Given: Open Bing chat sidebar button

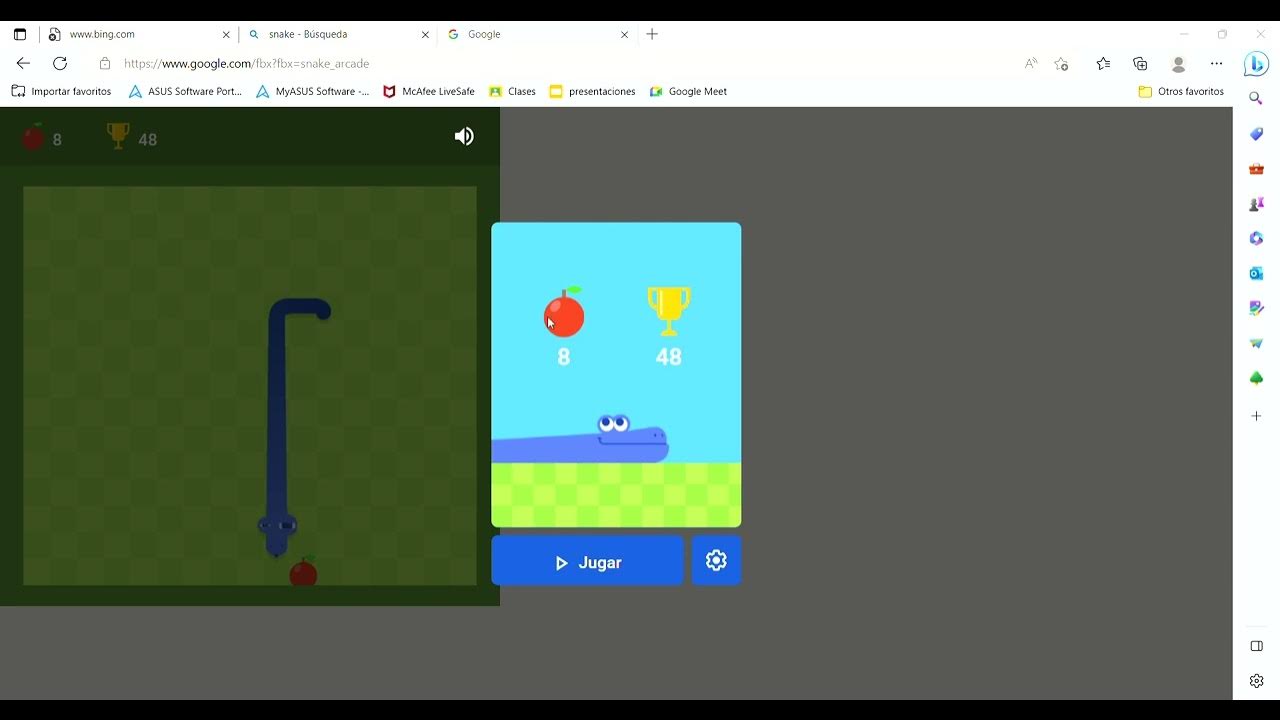Looking at the screenshot, I should [1256, 64].
